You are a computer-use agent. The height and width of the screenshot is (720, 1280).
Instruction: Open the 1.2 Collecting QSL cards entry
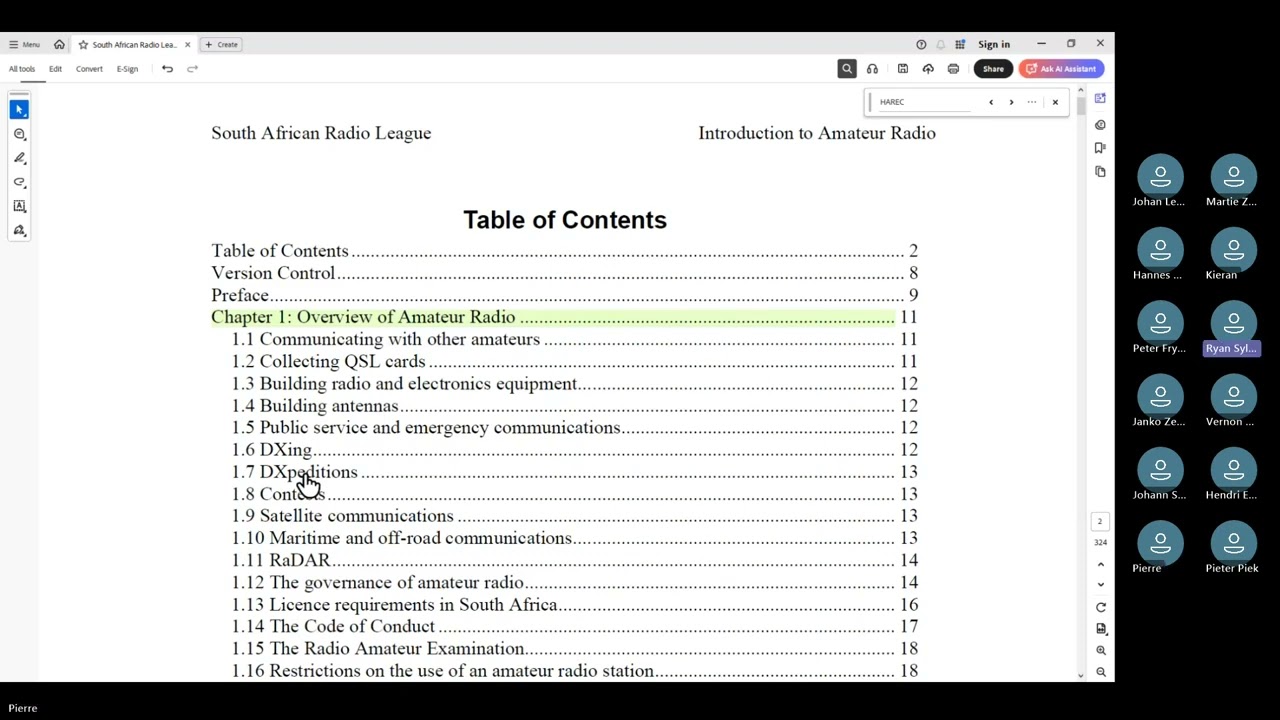(x=575, y=361)
